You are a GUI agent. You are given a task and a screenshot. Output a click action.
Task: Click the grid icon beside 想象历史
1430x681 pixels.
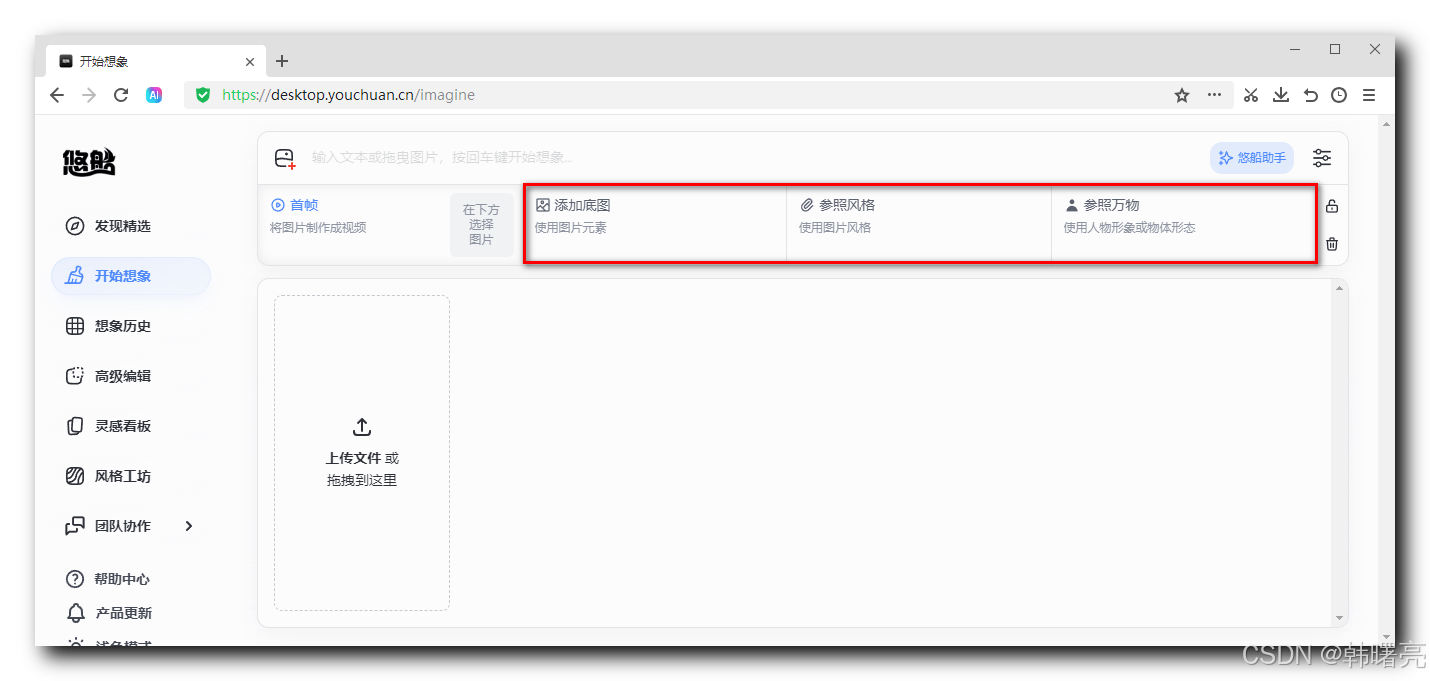click(75, 326)
